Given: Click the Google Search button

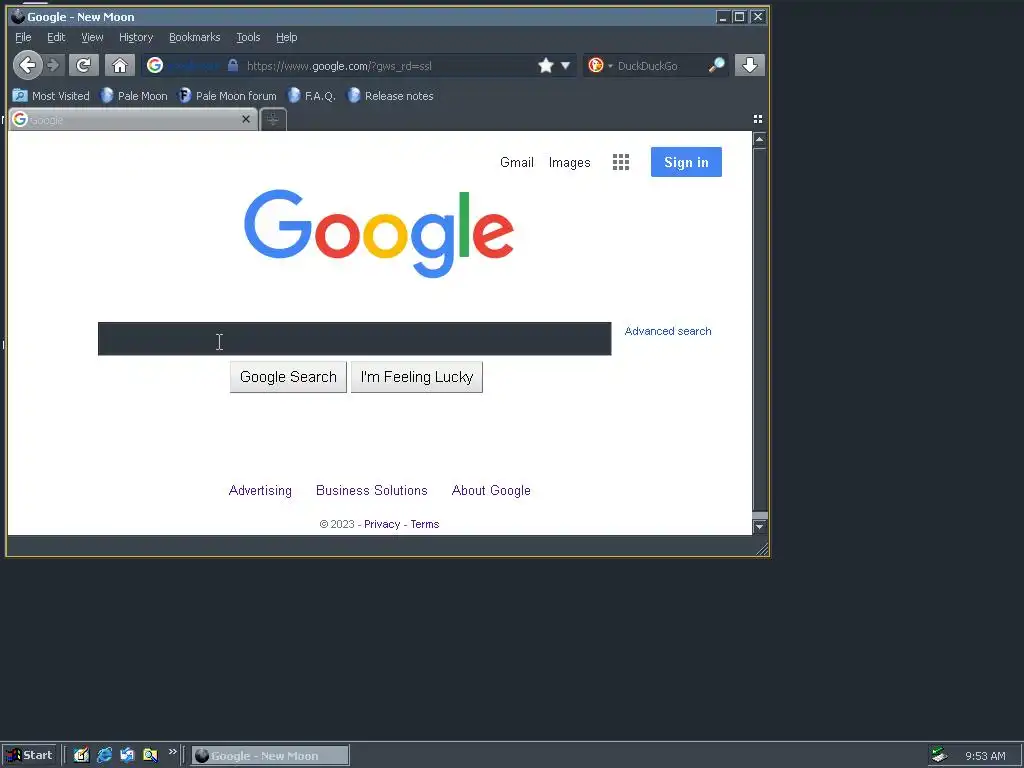Looking at the screenshot, I should pyautogui.click(x=288, y=377).
